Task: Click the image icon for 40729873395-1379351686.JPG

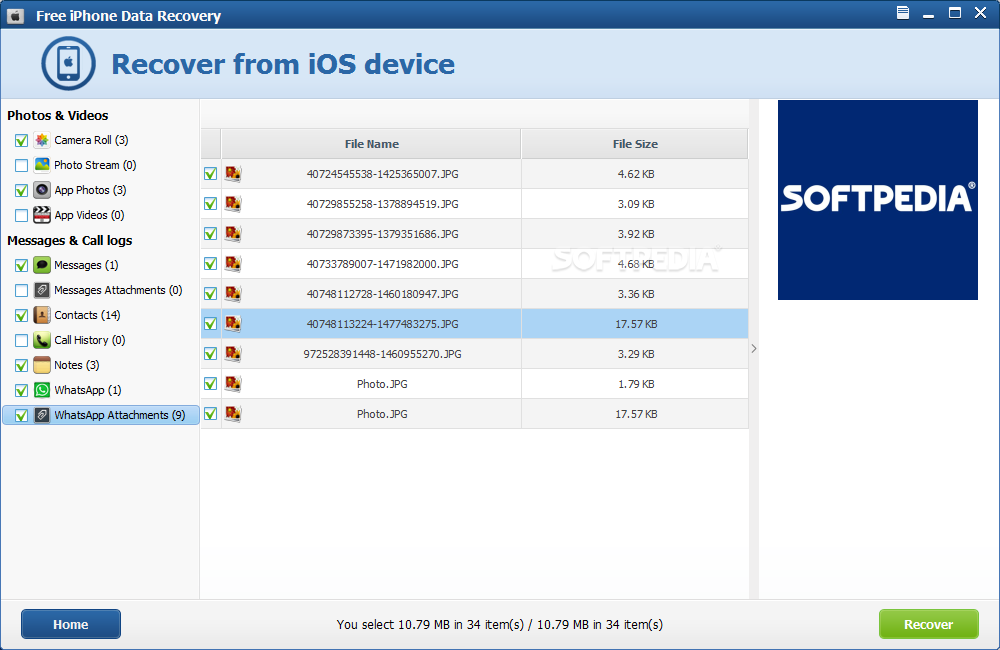Action: [233, 233]
